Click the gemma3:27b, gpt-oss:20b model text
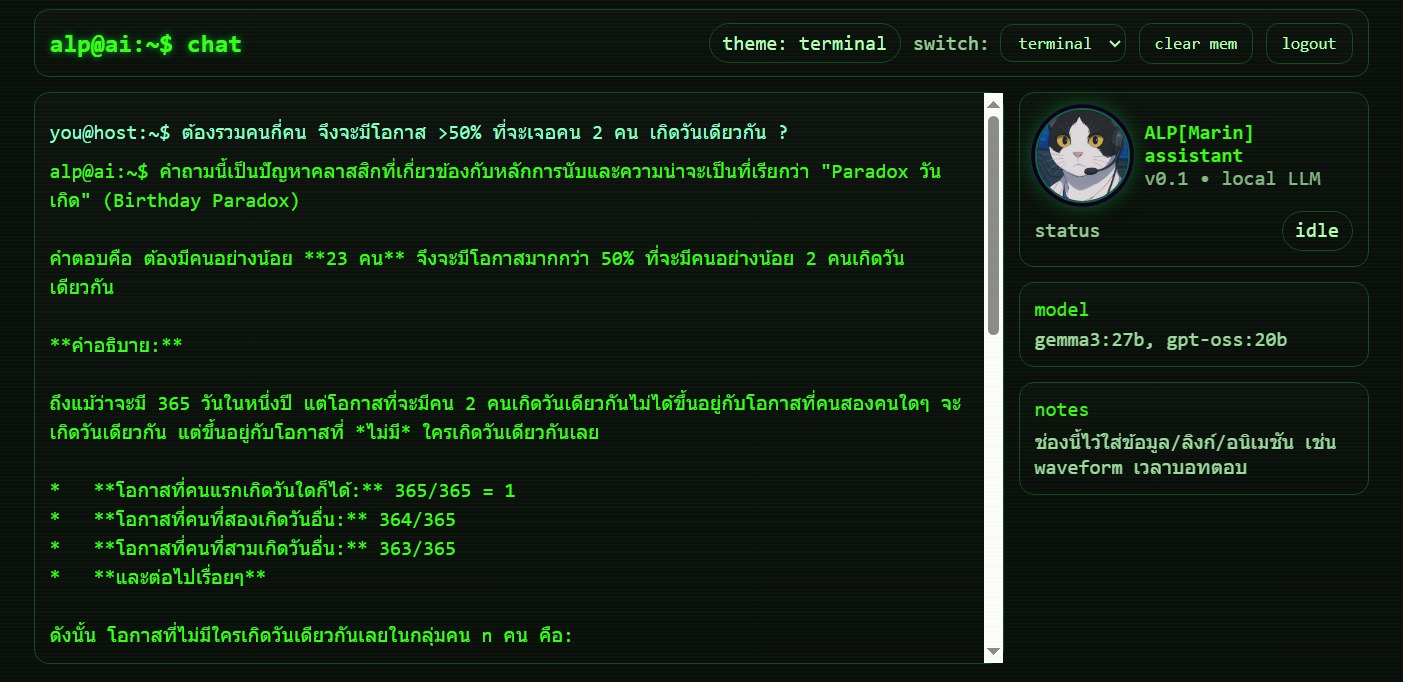The height and width of the screenshot is (682, 1403). pyautogui.click(x=1160, y=340)
